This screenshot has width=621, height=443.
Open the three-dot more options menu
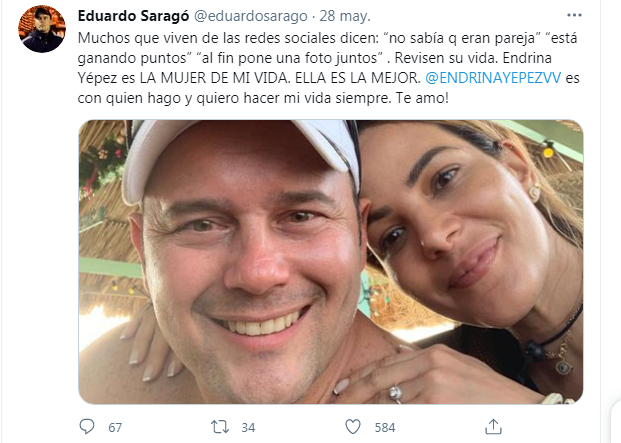pos(574,15)
